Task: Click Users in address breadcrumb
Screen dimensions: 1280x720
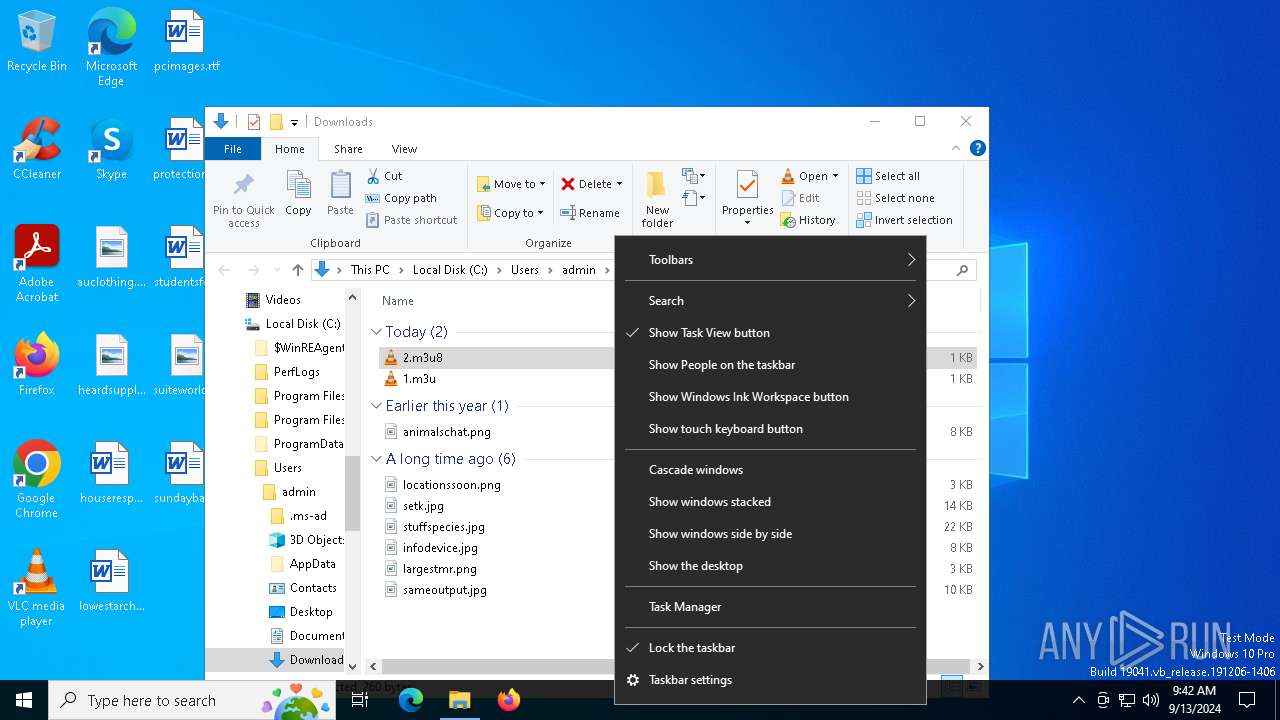Action: click(x=525, y=270)
